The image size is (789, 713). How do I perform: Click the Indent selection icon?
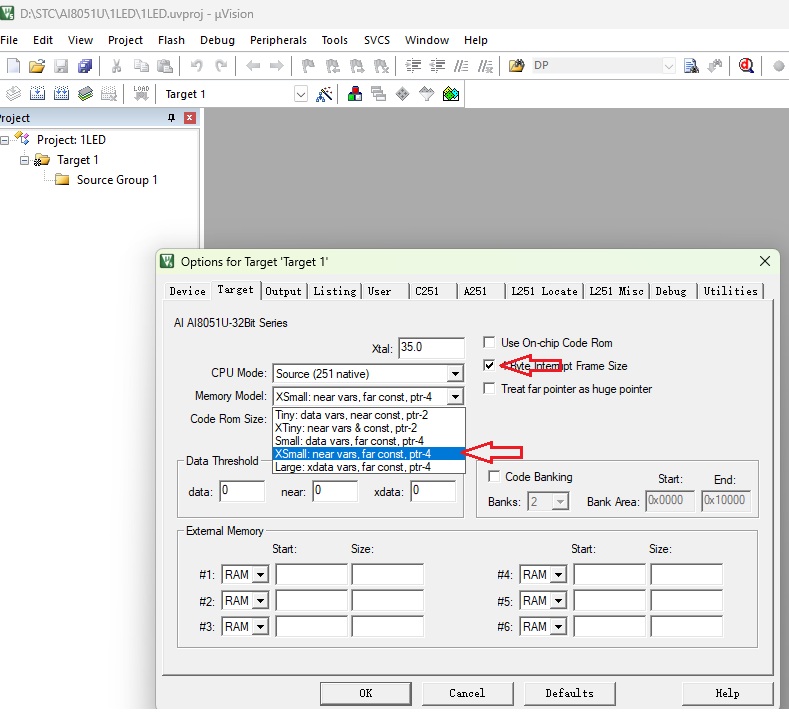413,66
